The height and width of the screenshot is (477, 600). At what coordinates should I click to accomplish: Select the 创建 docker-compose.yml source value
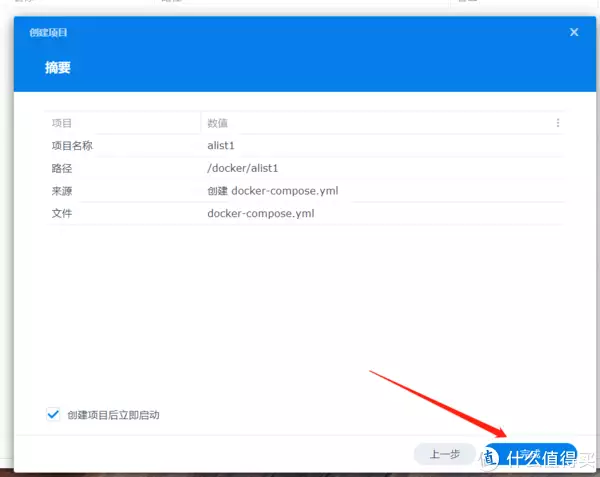pos(273,191)
